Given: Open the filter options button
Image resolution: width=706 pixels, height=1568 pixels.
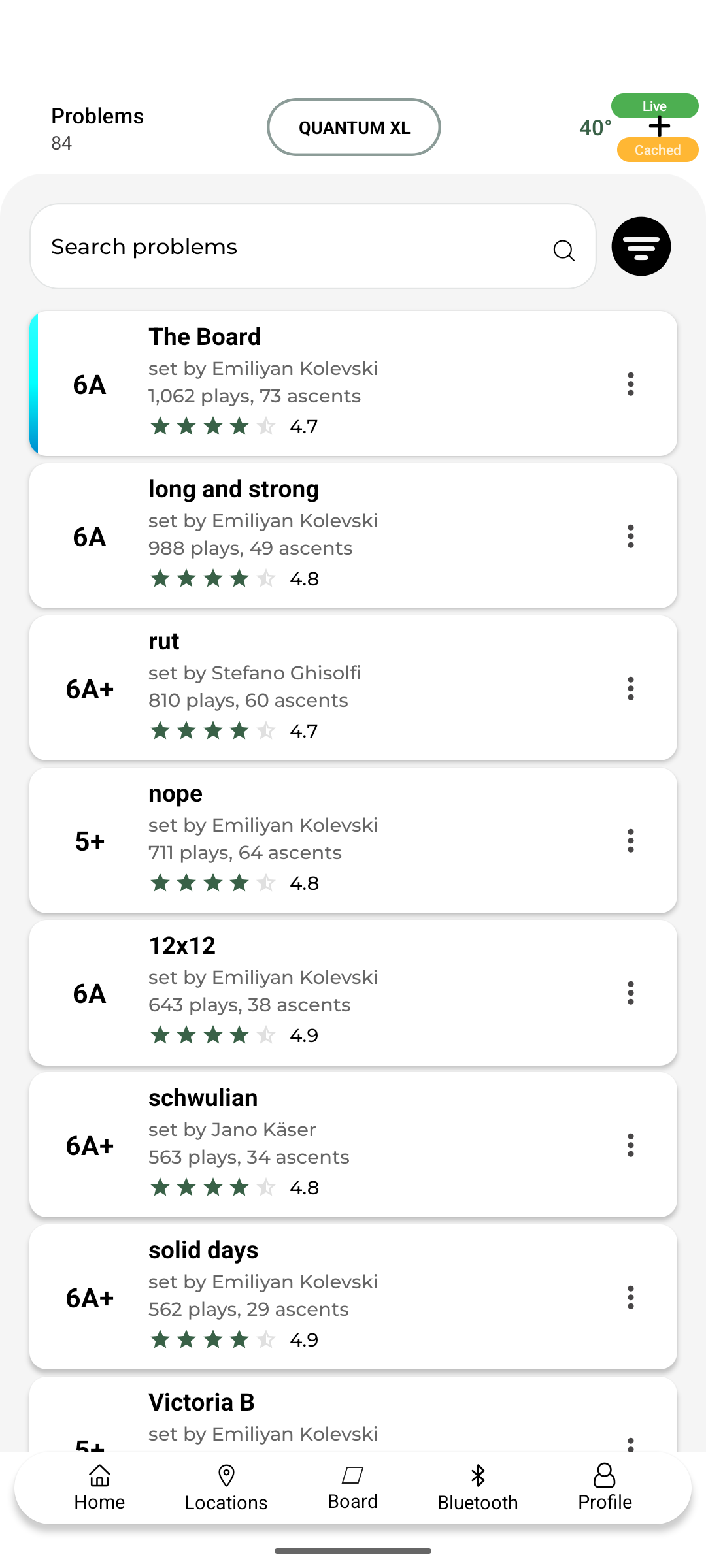Looking at the screenshot, I should (x=641, y=246).
